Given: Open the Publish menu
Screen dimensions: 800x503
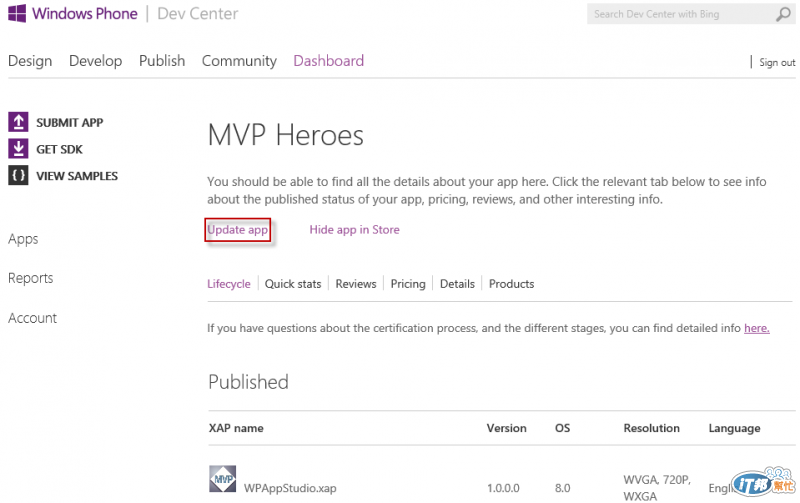Looking at the screenshot, I should pyautogui.click(x=162, y=61).
